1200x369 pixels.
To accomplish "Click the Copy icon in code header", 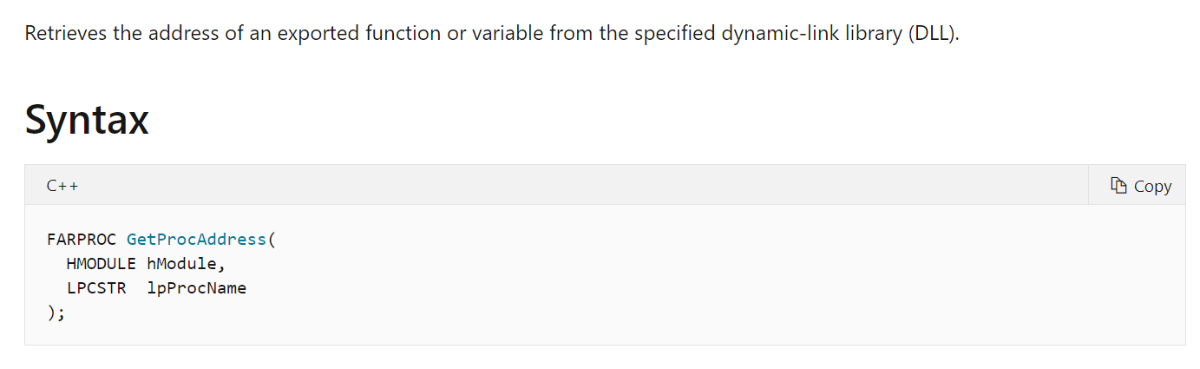I will 1119,185.
